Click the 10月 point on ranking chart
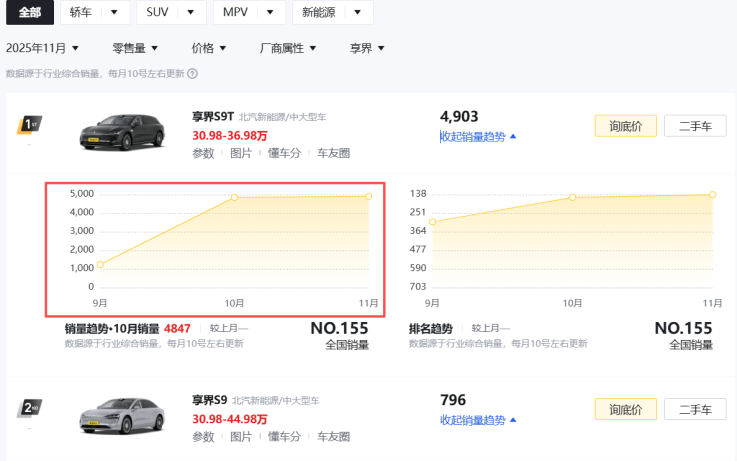Screen dimensions: 737x461 coord(572,197)
